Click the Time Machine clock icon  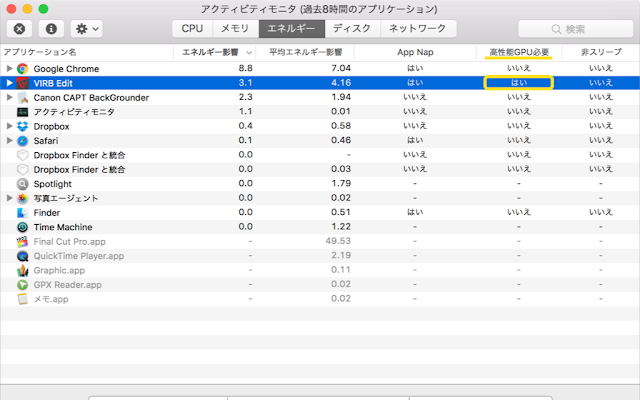coord(22,227)
